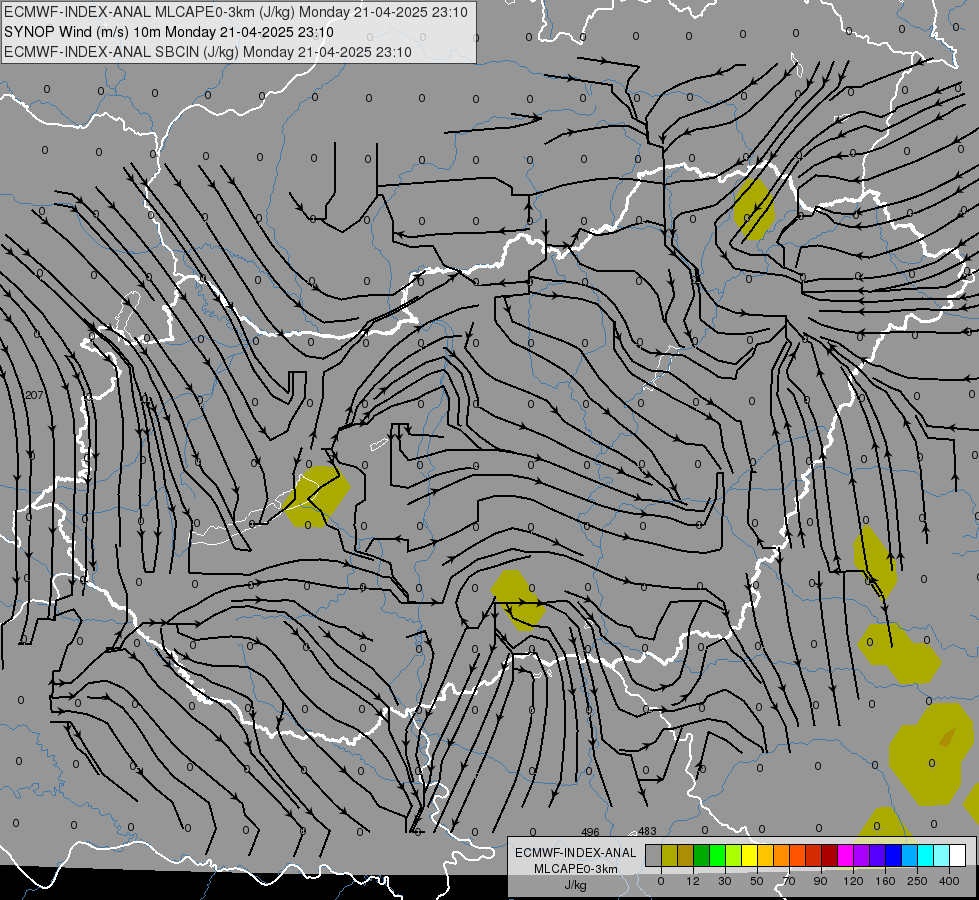This screenshot has width=979, height=900.
Task: Select the lime yellow-green legend swatch
Action: [x=733, y=855]
